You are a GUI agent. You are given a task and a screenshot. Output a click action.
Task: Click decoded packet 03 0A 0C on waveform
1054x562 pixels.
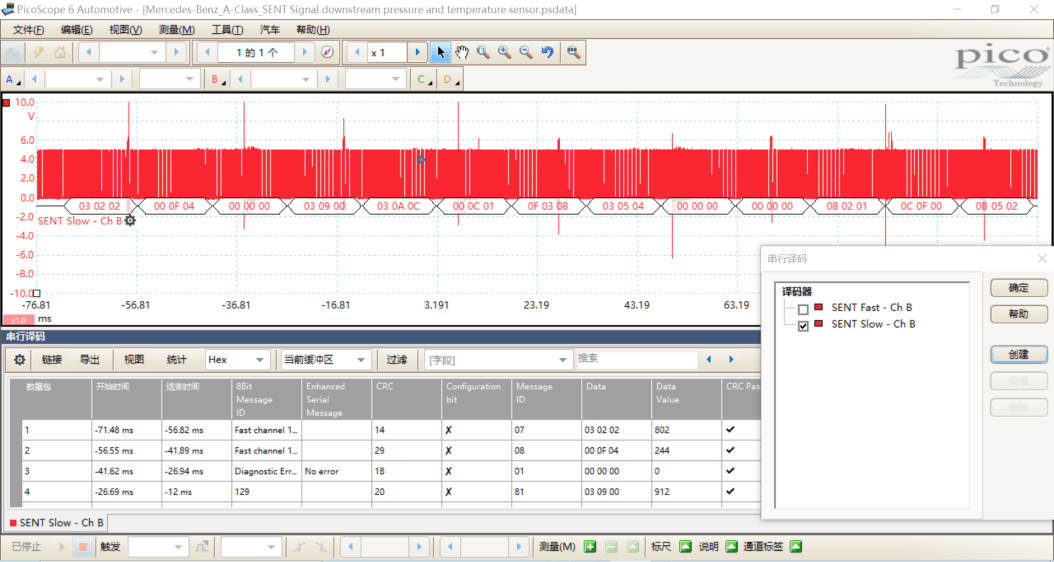tap(399, 206)
